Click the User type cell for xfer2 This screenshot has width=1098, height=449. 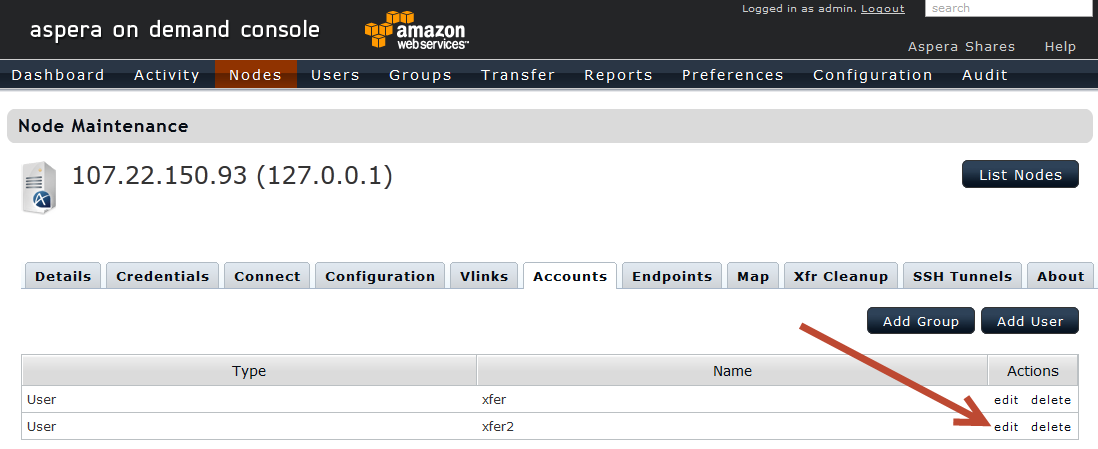pos(249,427)
